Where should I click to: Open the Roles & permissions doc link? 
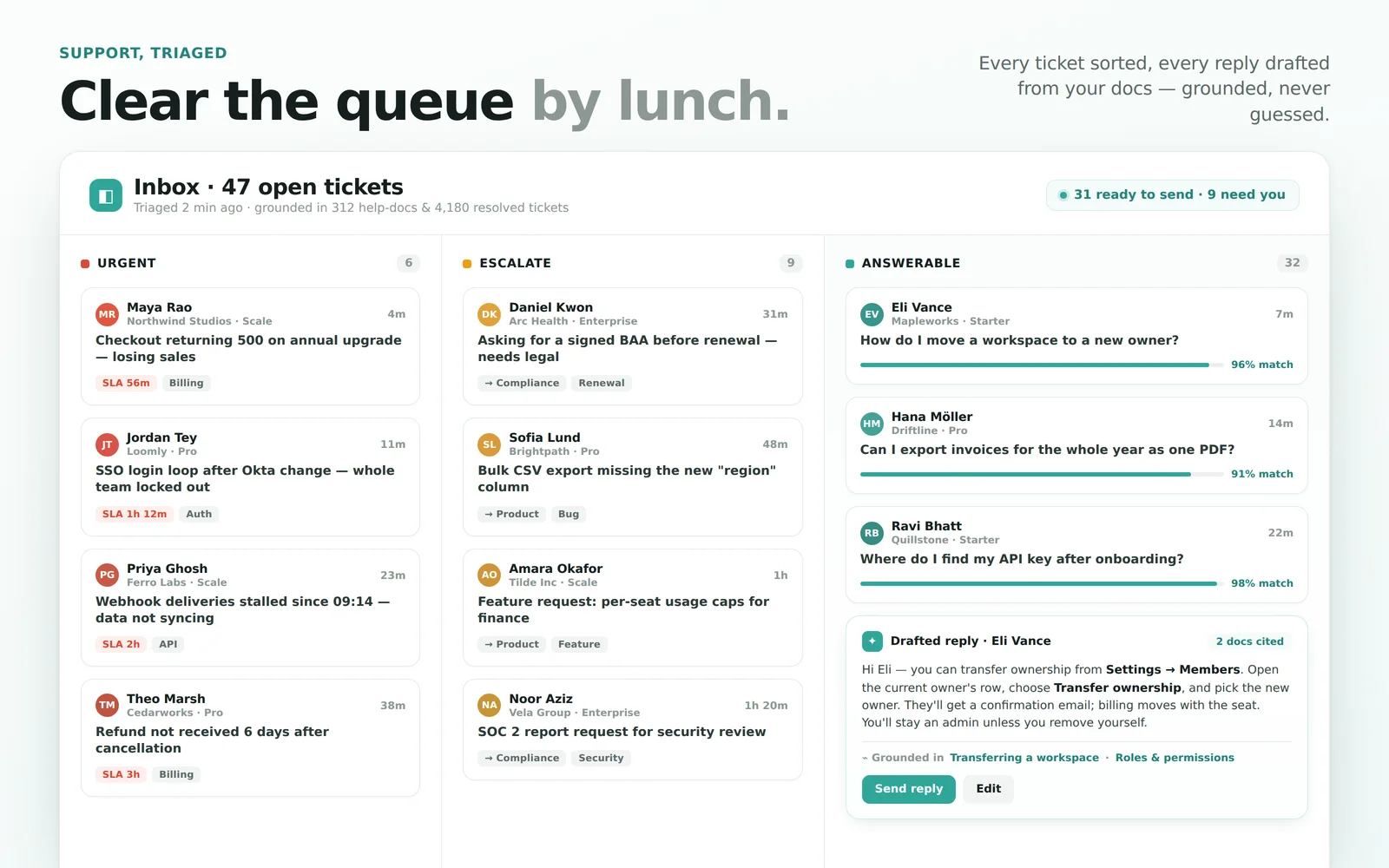(1175, 758)
